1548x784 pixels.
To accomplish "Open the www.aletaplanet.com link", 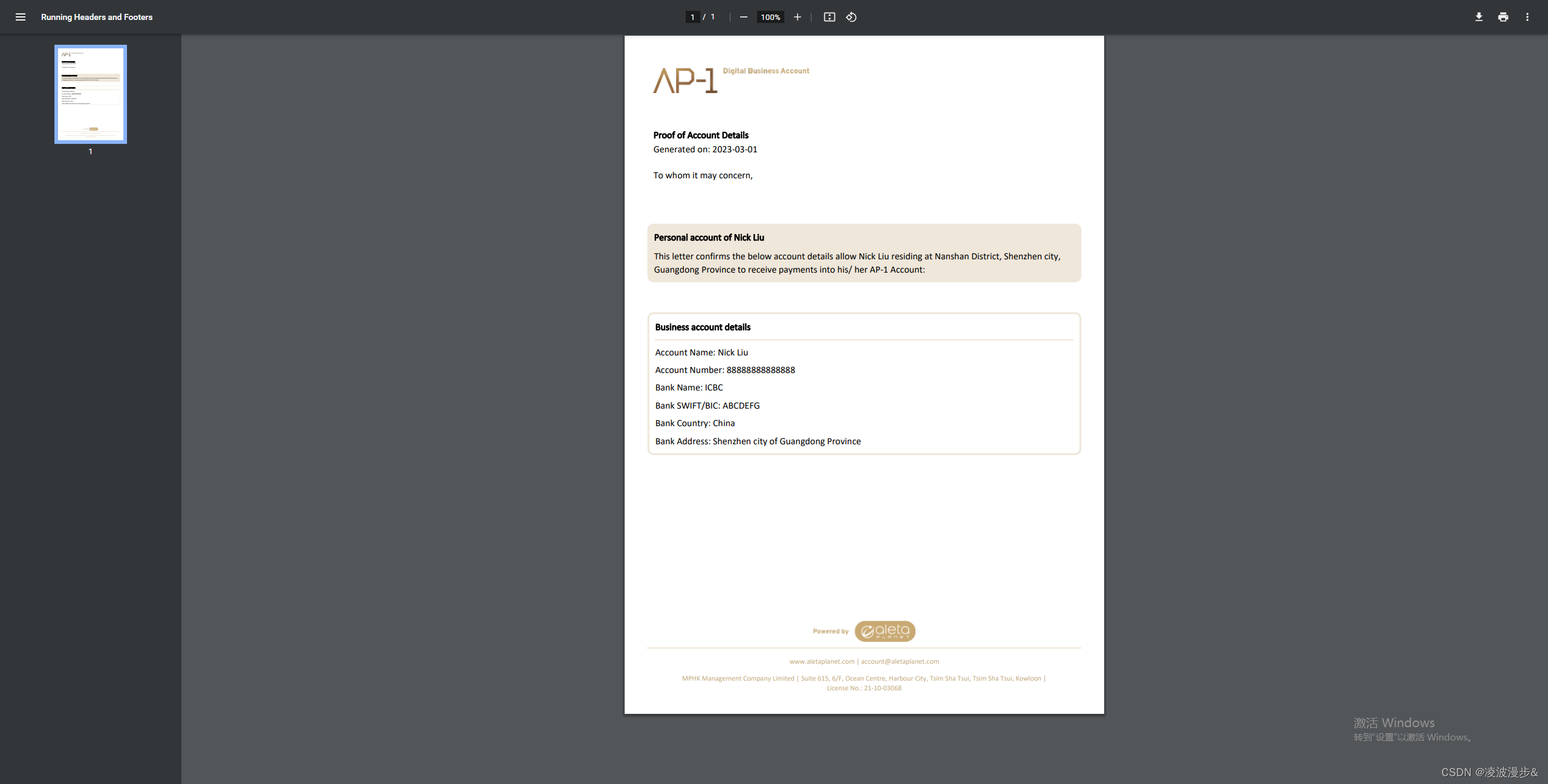I will 822,661.
